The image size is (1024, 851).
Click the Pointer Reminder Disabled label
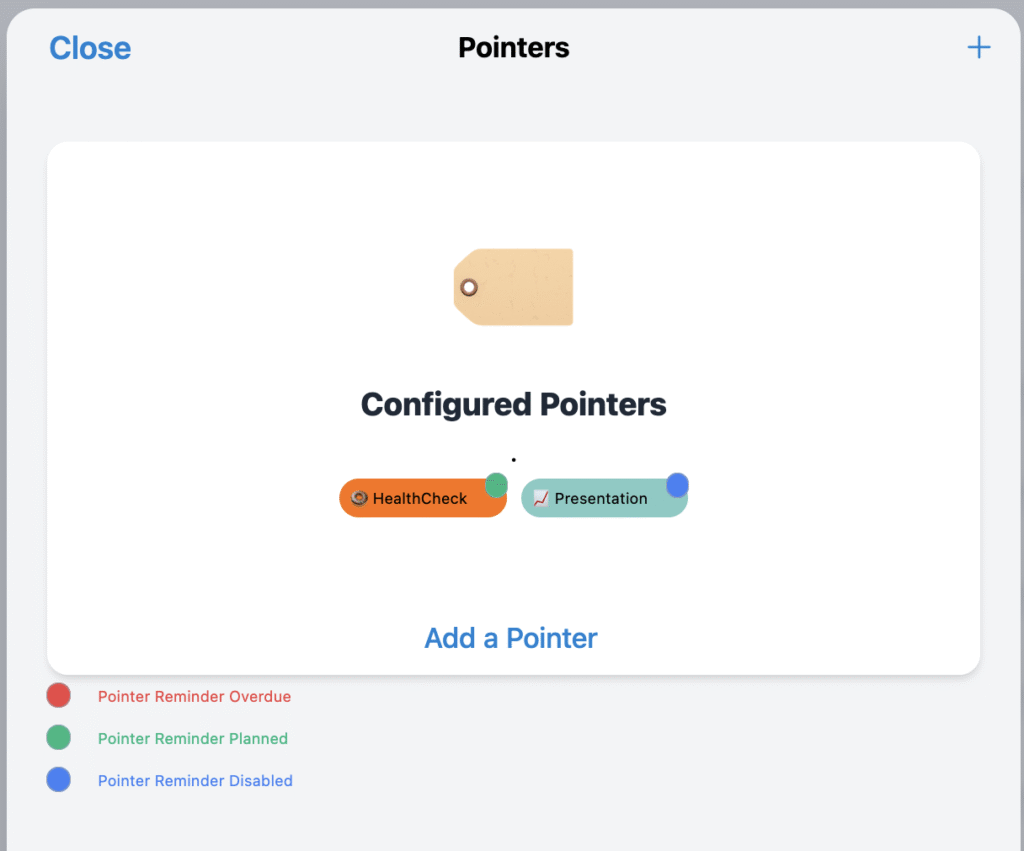(x=195, y=780)
